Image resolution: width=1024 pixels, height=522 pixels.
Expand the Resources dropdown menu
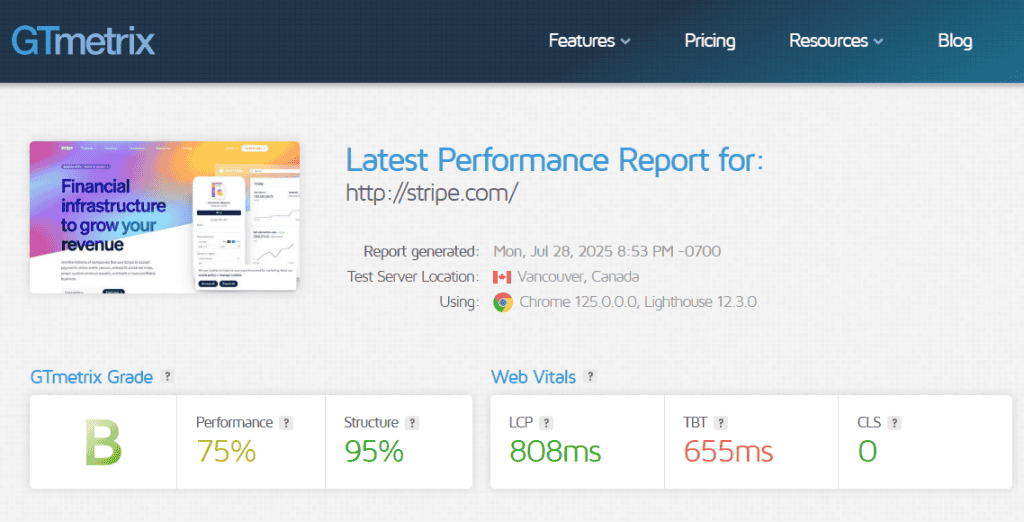(836, 41)
